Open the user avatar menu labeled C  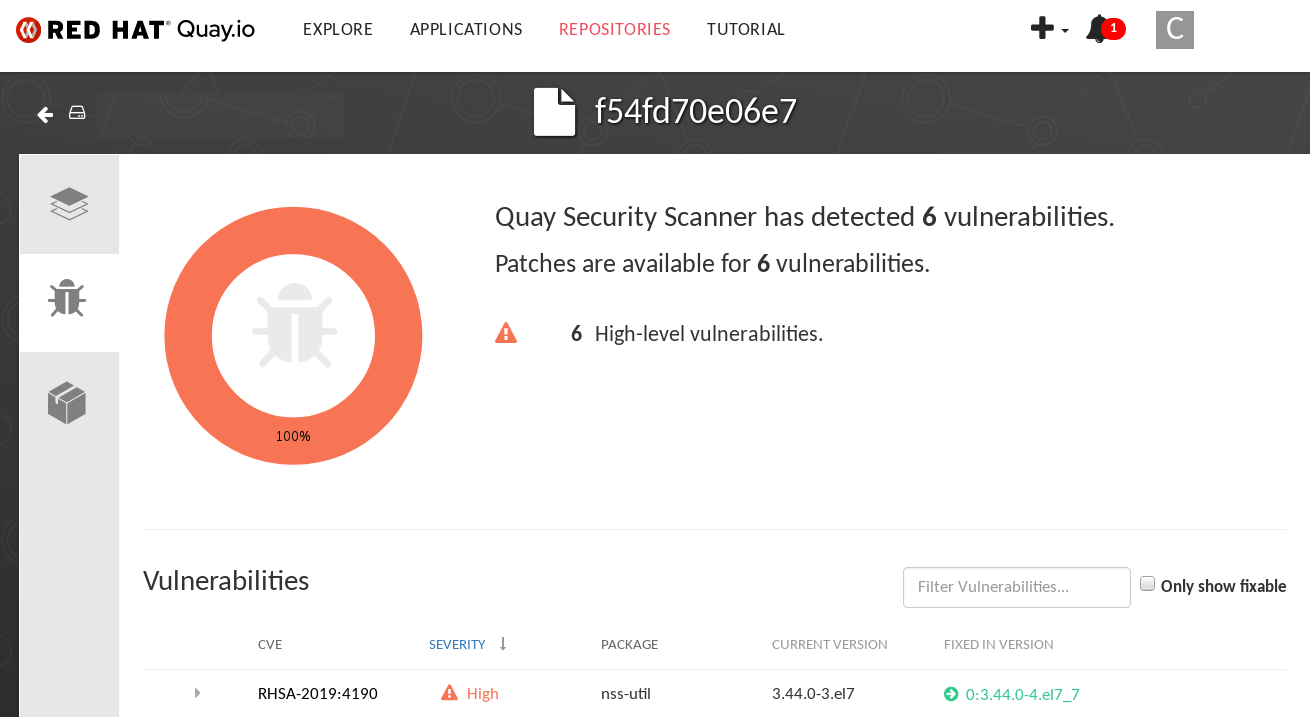[1174, 29]
